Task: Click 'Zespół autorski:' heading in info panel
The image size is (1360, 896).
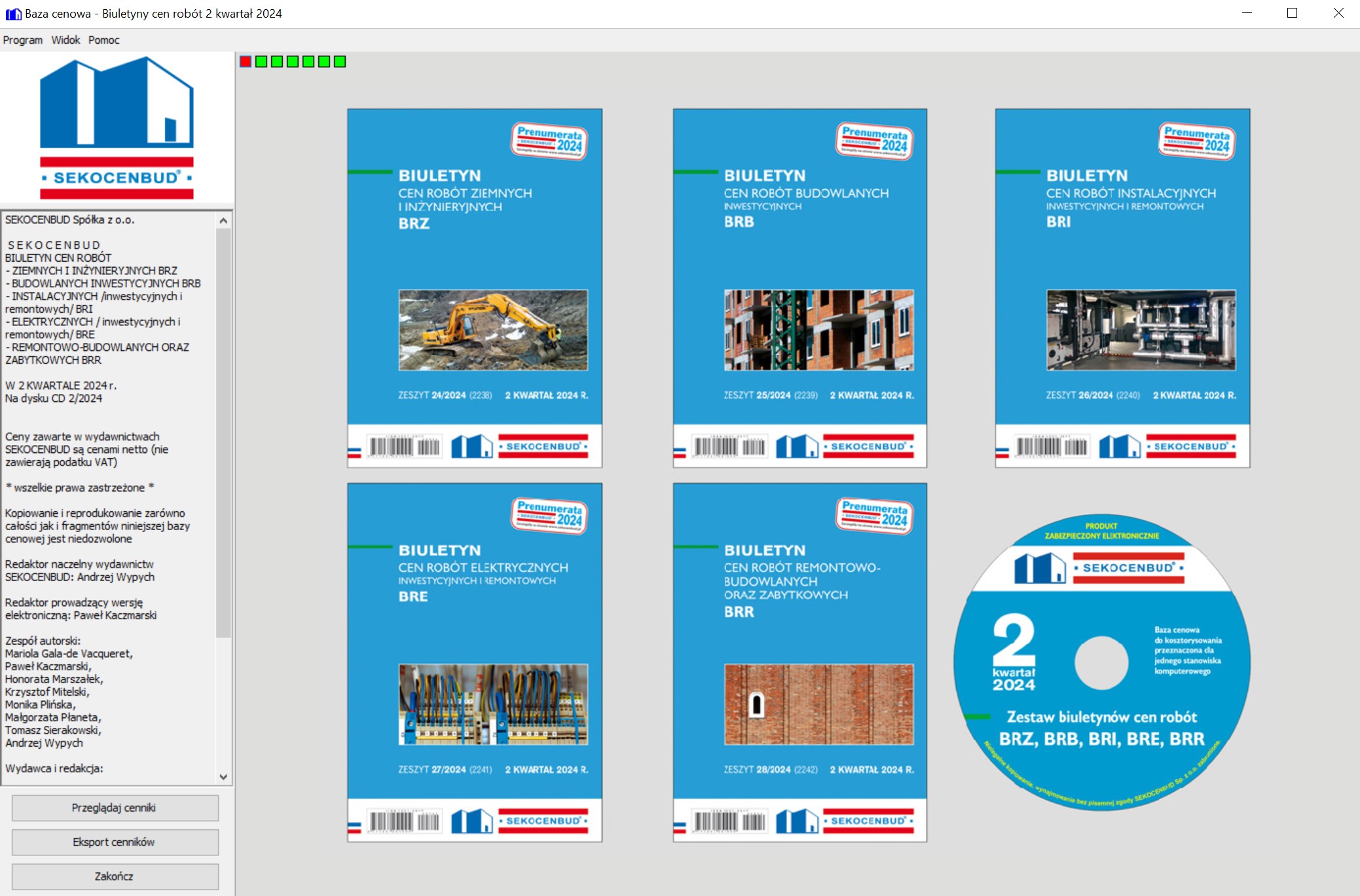Action: 43,641
